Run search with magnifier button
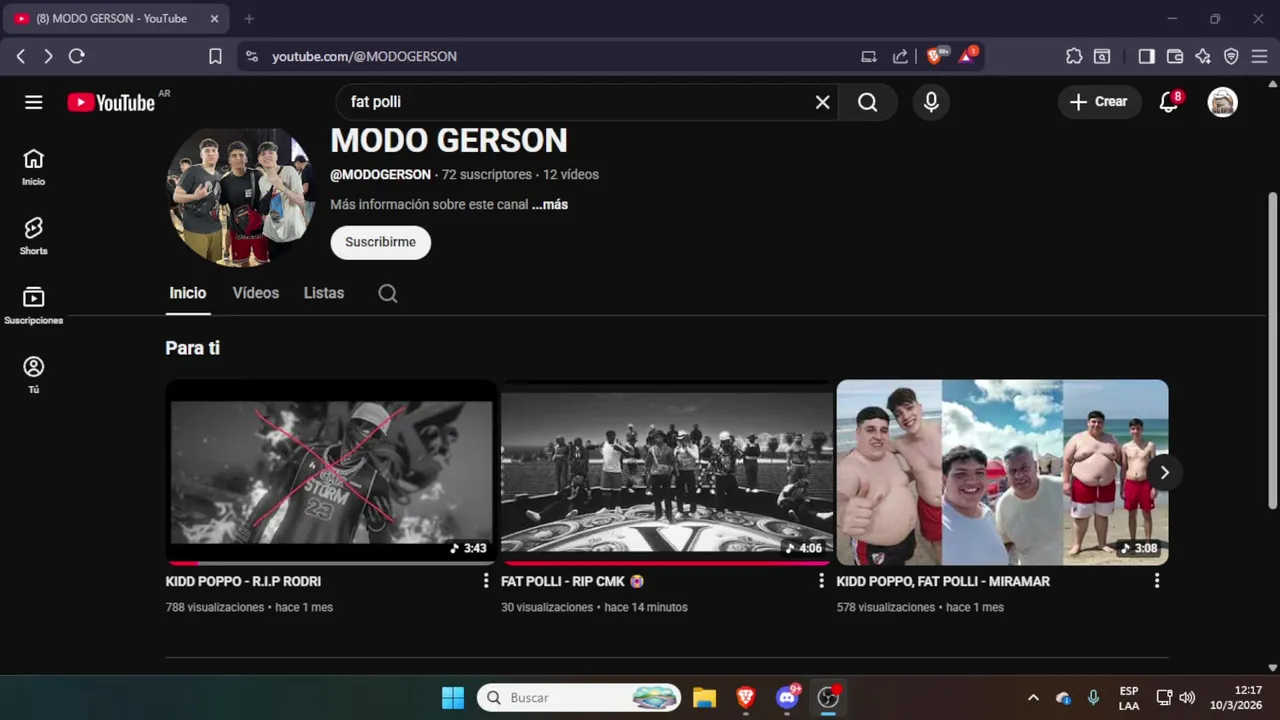Image resolution: width=1280 pixels, height=720 pixels. [x=867, y=102]
